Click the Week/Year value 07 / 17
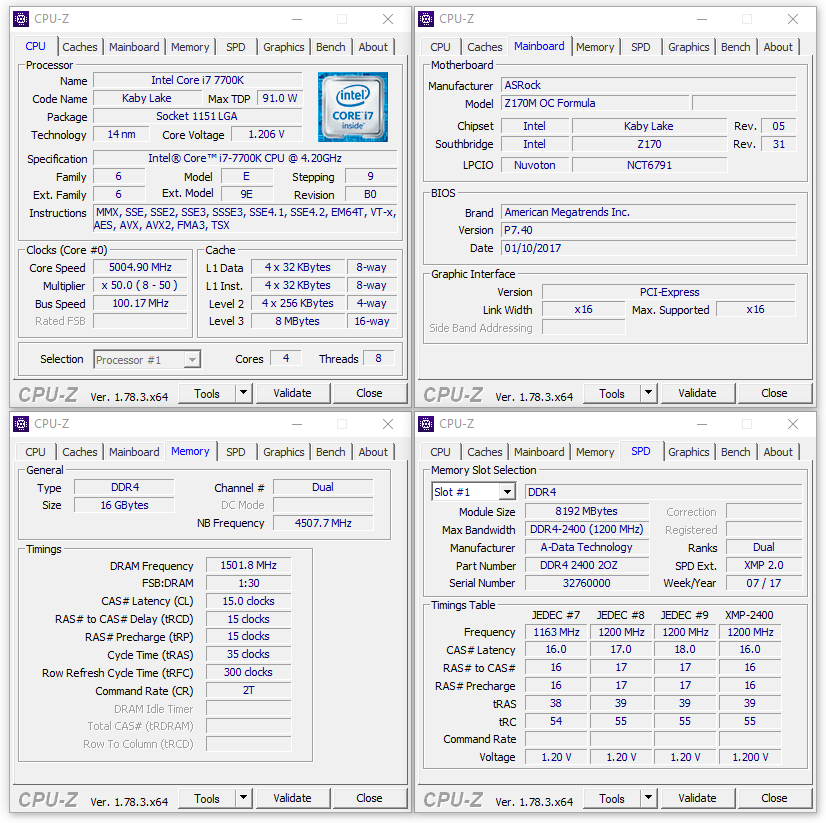Viewport: 826px width, 823px height. coord(764,583)
